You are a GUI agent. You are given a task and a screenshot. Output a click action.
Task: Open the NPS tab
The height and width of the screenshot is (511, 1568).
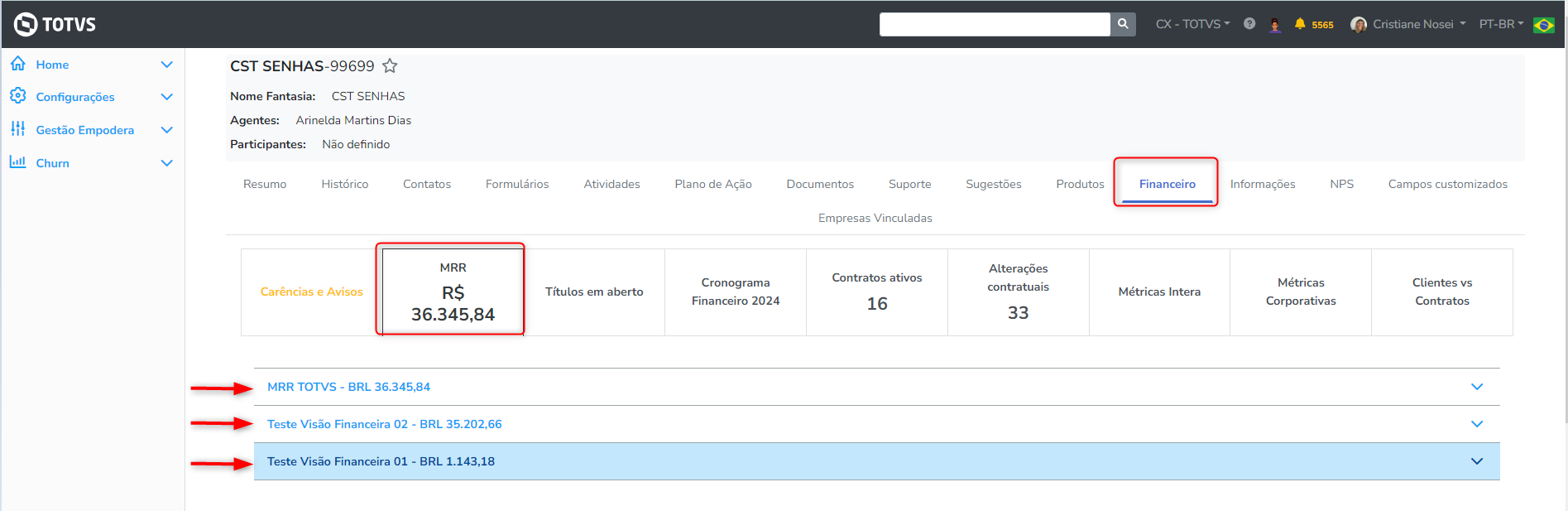click(x=1342, y=184)
